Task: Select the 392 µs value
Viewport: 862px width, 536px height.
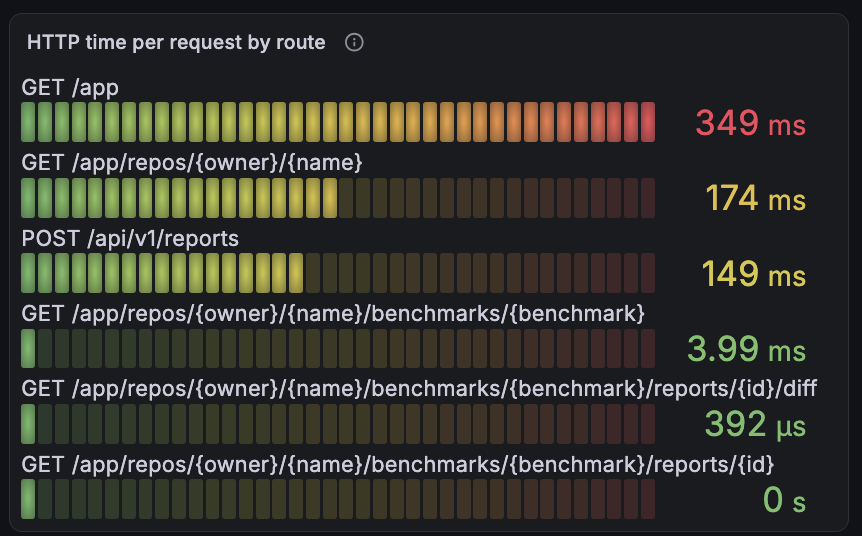Action: click(x=755, y=424)
